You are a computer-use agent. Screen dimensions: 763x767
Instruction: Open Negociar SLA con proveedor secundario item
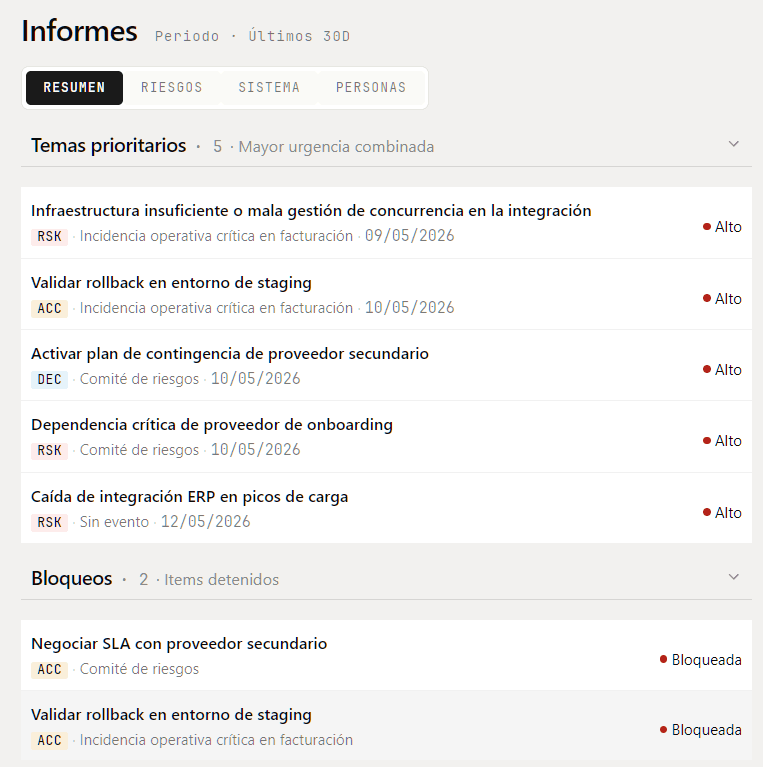[386, 655]
